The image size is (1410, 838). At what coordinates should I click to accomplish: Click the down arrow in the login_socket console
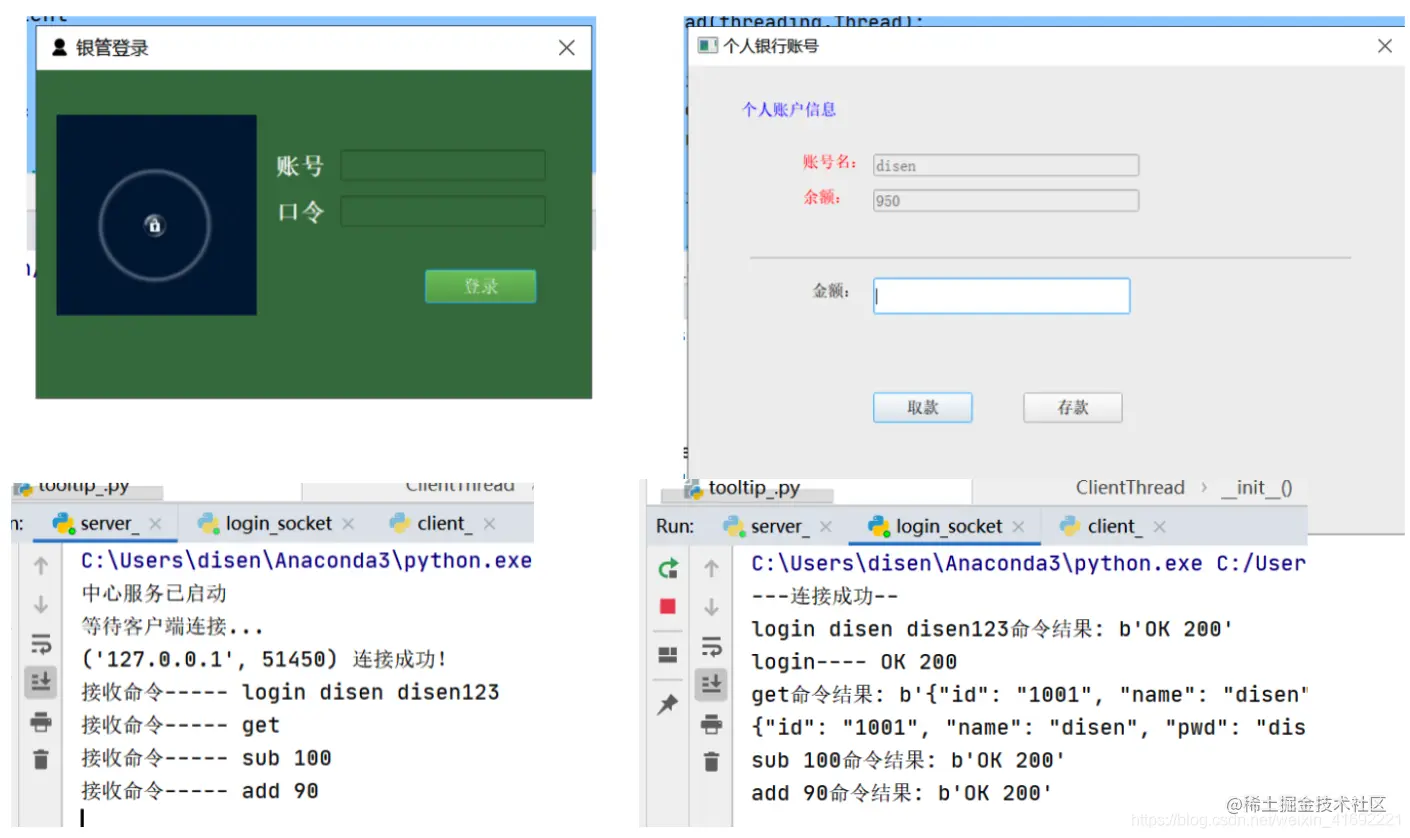(x=711, y=606)
